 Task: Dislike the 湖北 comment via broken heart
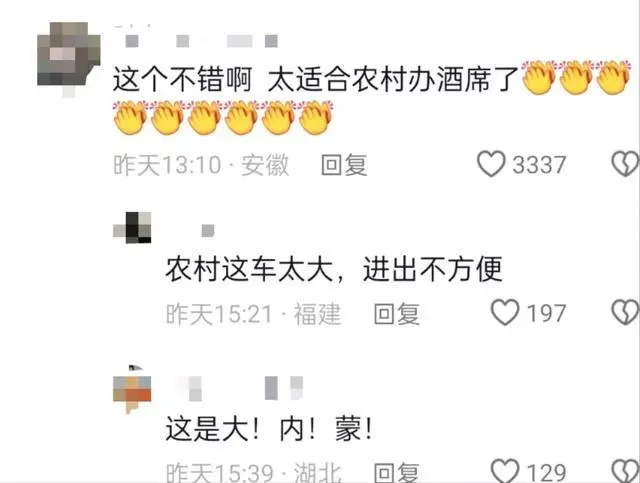click(625, 471)
